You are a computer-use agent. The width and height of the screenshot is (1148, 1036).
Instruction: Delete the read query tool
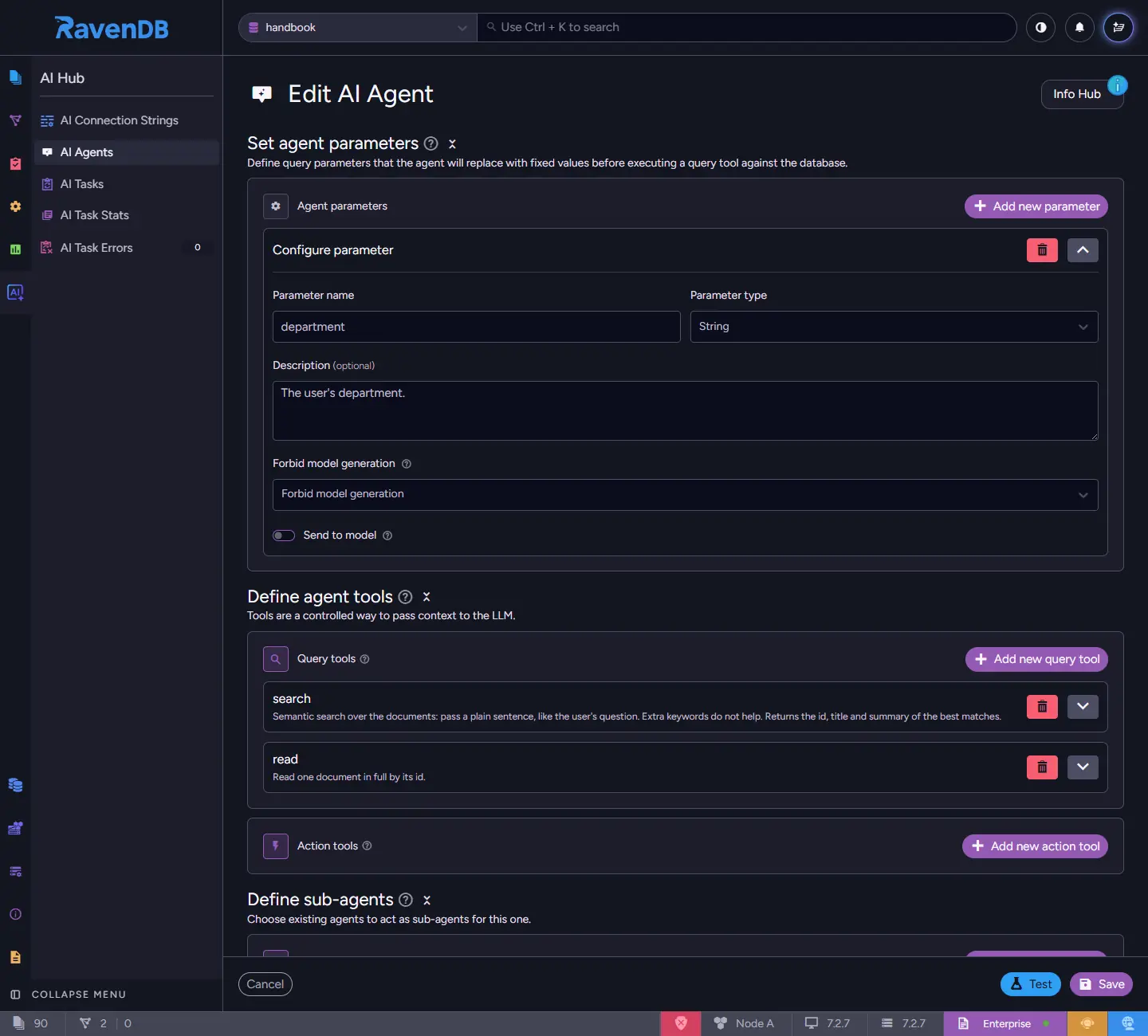[x=1042, y=767]
